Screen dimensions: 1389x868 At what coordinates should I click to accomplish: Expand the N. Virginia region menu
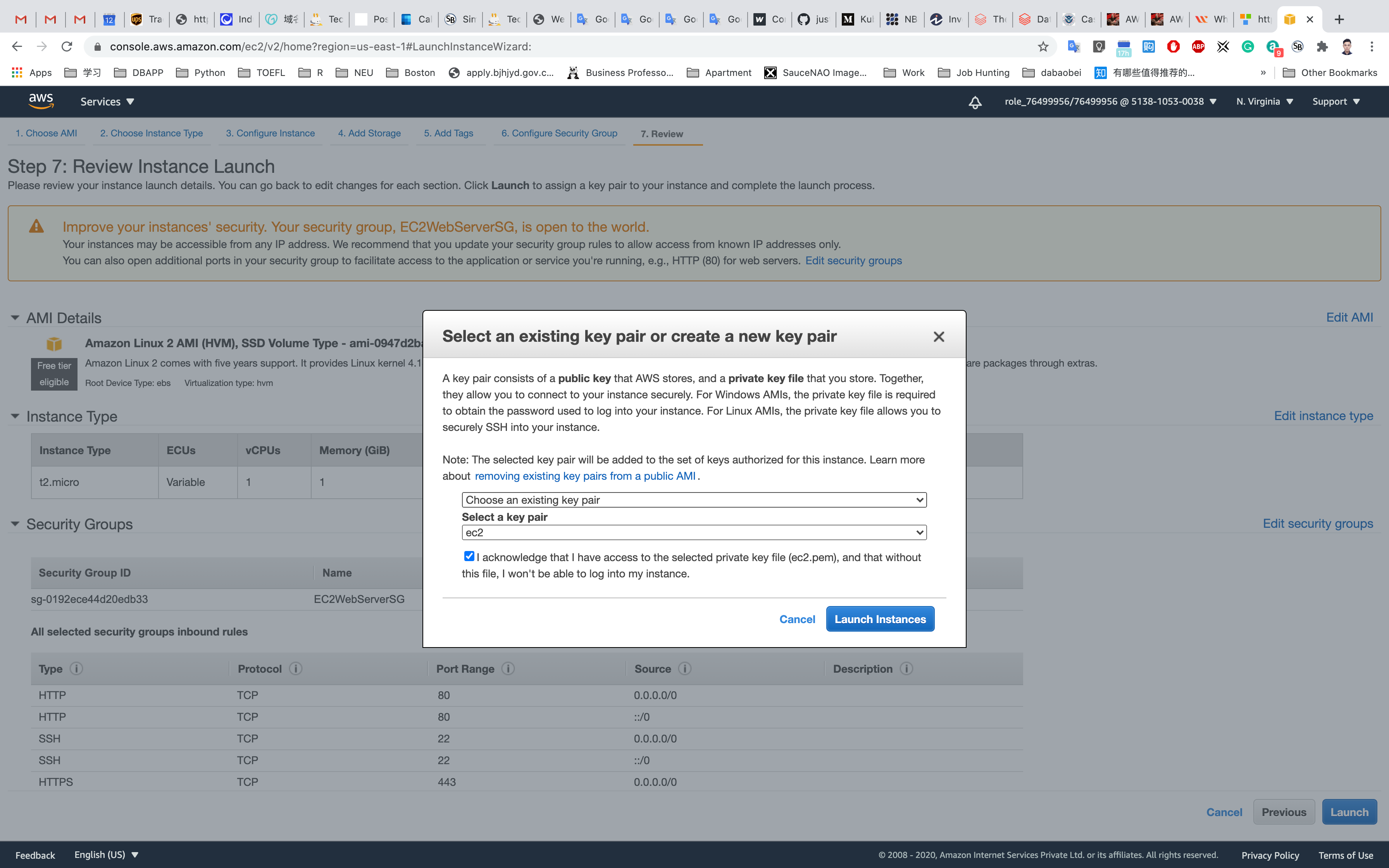click(1265, 102)
